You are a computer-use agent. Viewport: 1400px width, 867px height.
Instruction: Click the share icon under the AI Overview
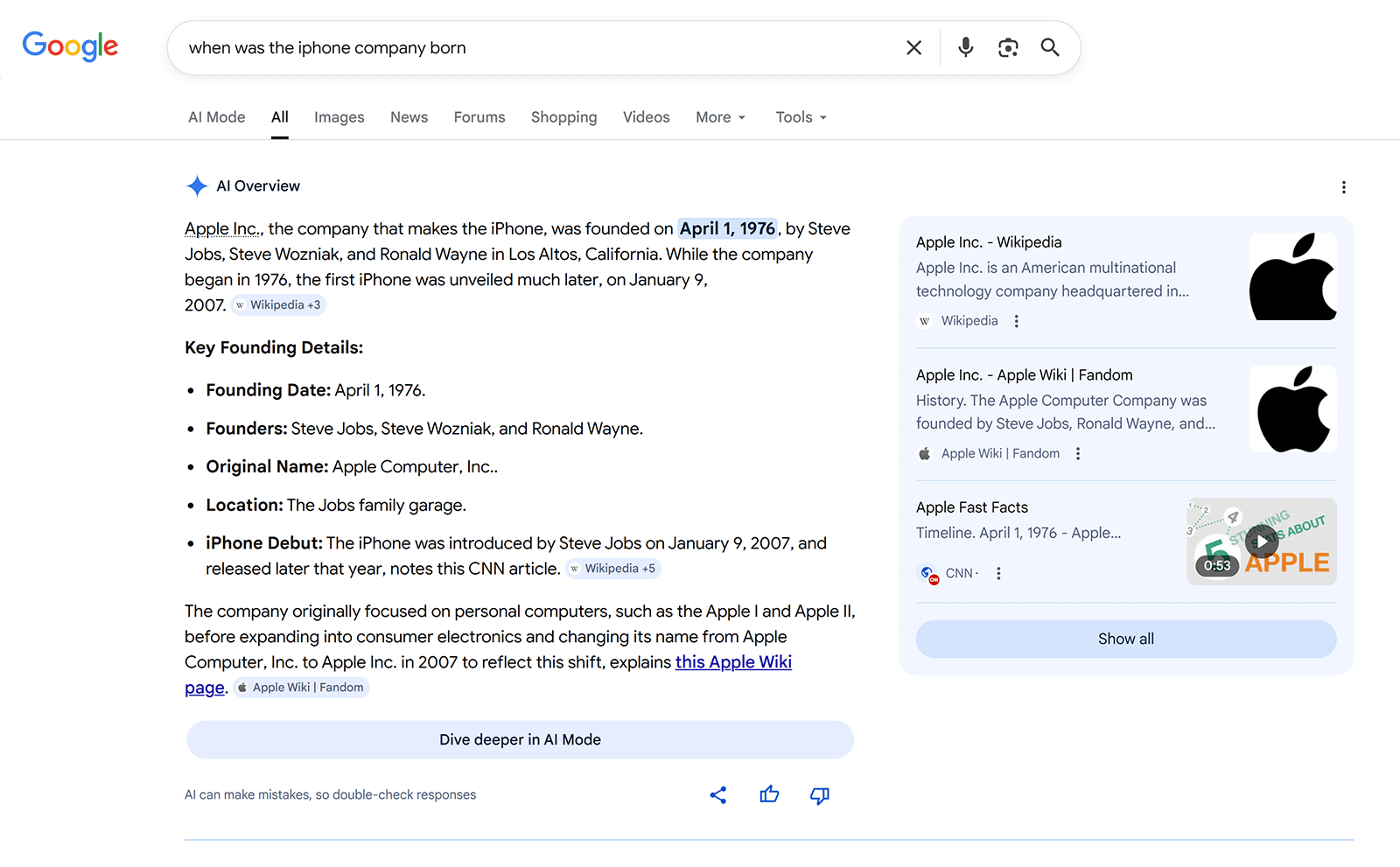(x=717, y=795)
